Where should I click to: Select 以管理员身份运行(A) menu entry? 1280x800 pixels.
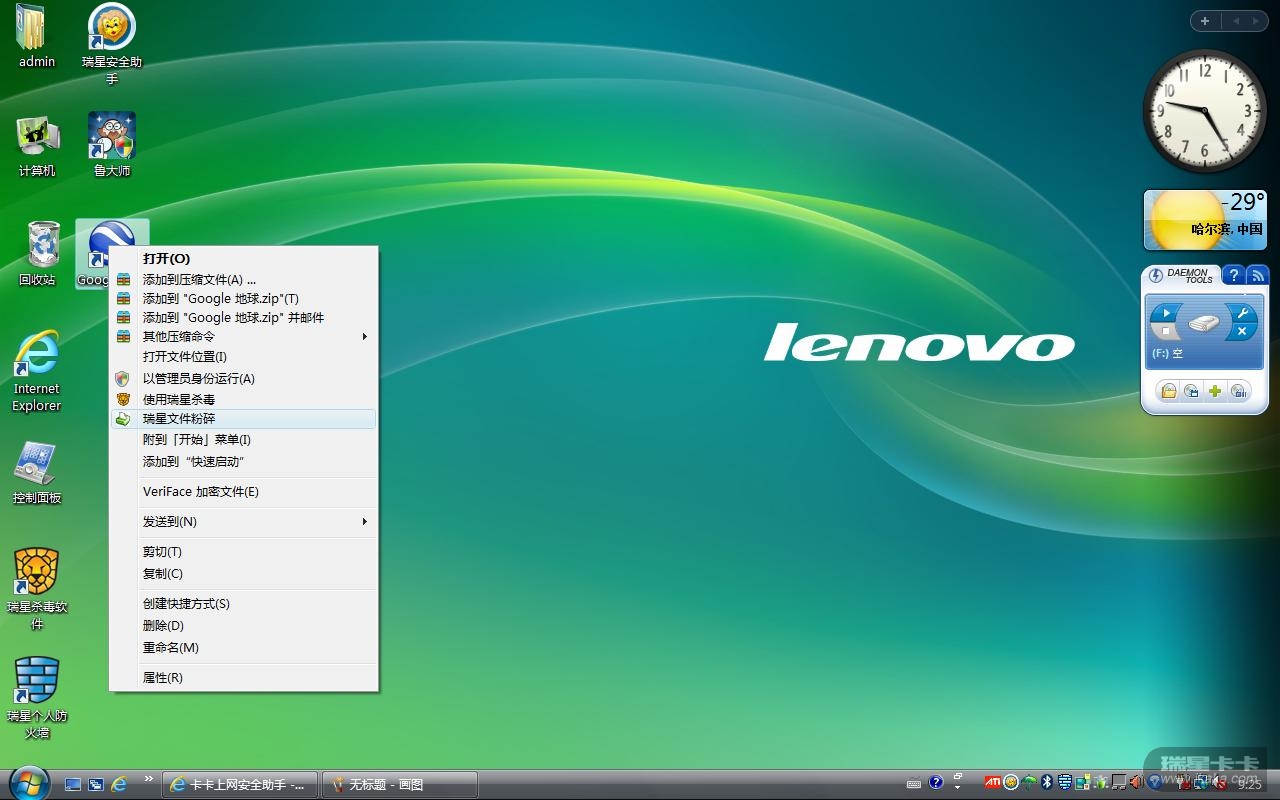(199, 379)
